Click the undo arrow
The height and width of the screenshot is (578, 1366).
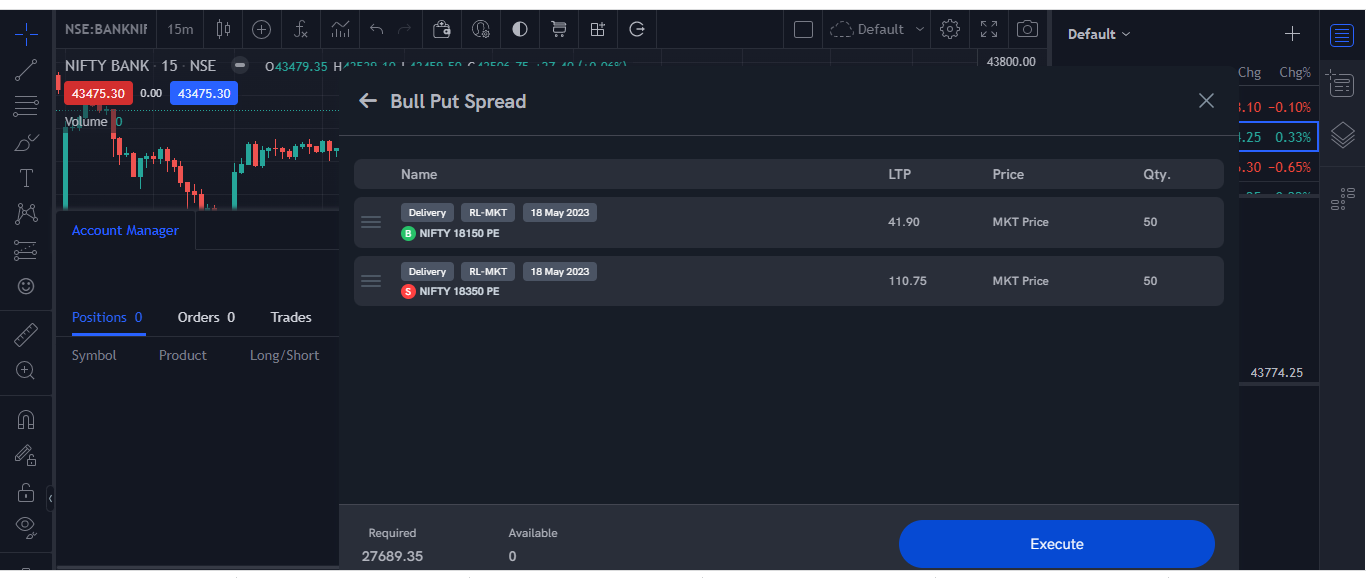coord(377,29)
